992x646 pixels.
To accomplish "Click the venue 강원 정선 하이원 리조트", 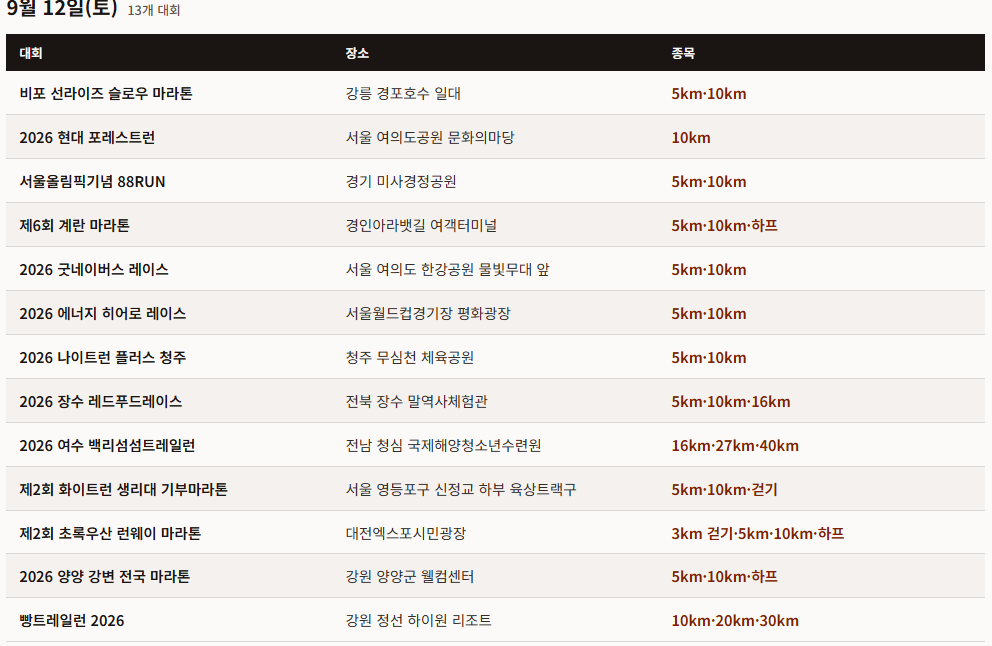I will 418,621.
